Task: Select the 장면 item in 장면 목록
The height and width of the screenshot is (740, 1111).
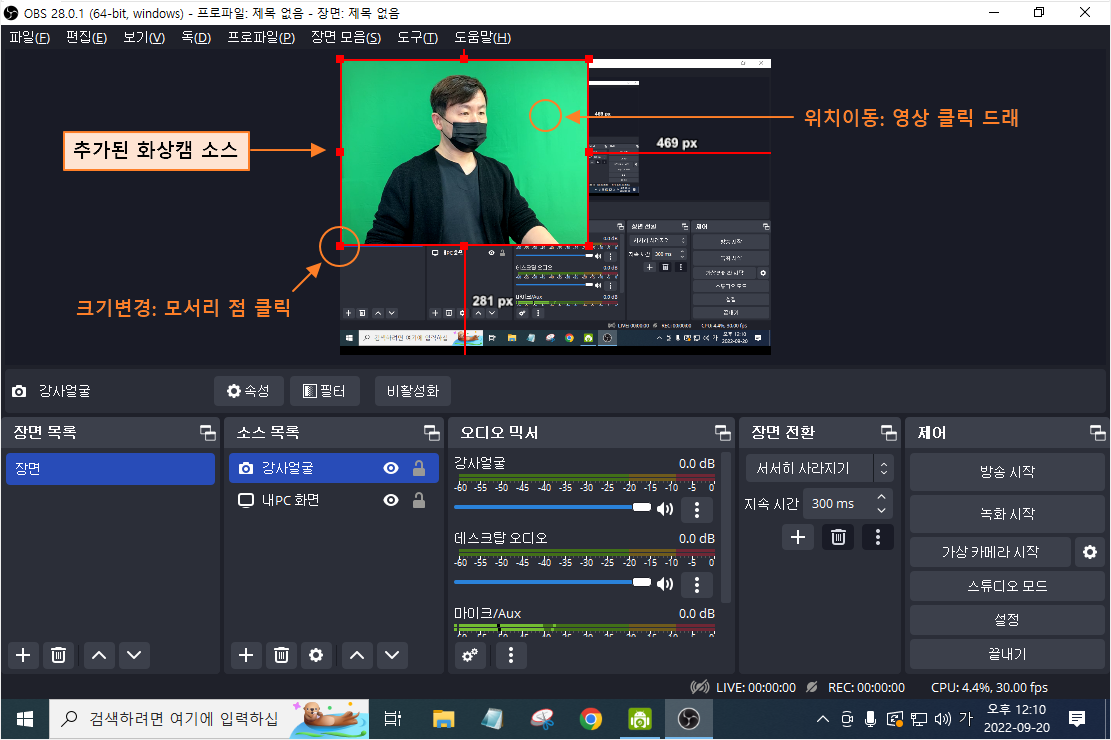Action: (110, 468)
